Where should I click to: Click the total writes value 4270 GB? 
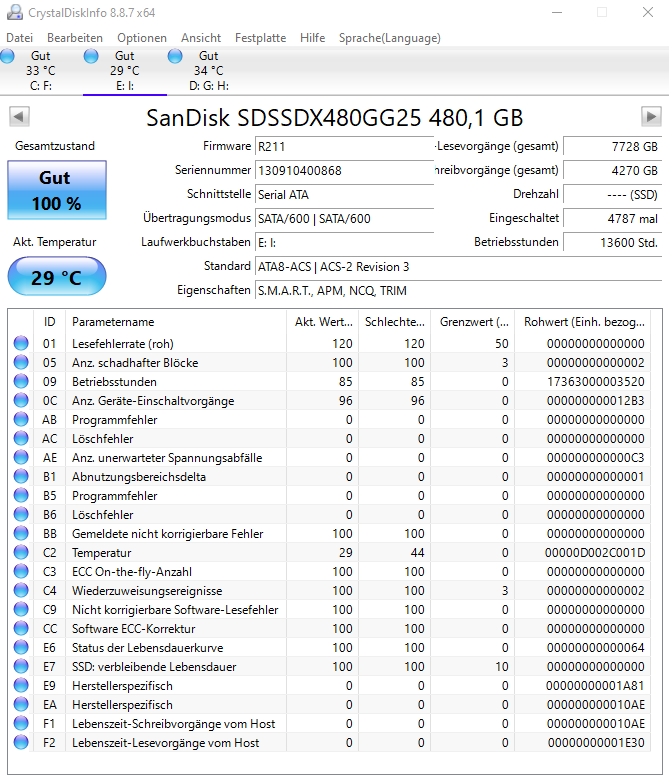613,170
